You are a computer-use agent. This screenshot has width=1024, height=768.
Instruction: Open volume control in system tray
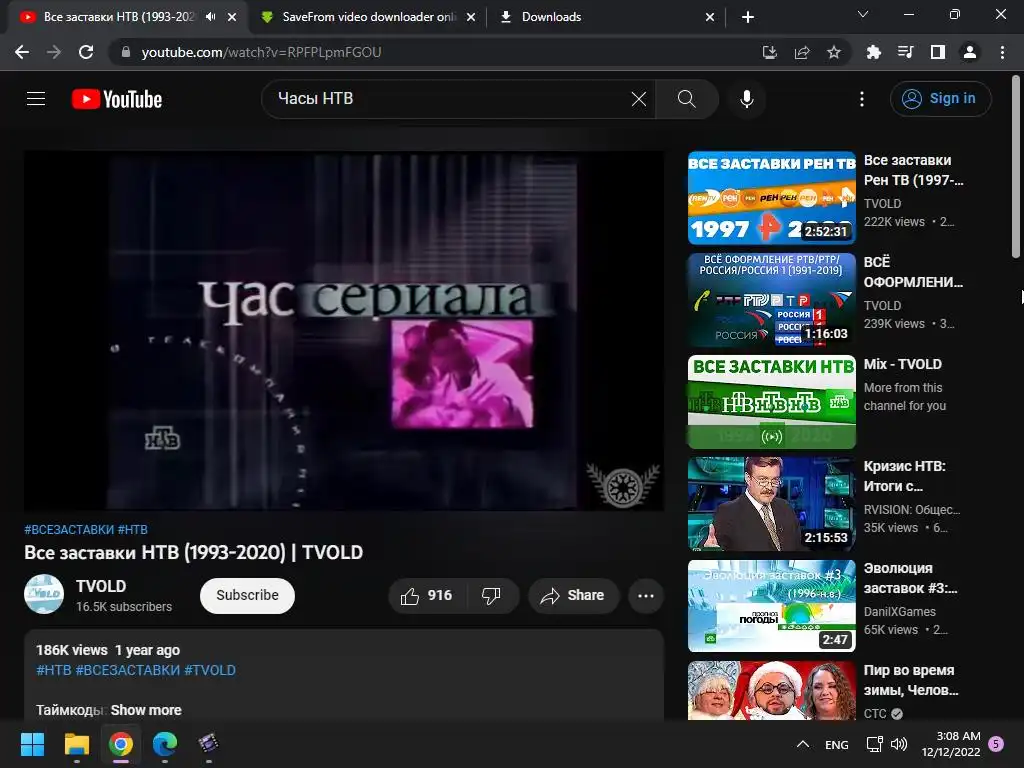(x=899, y=744)
